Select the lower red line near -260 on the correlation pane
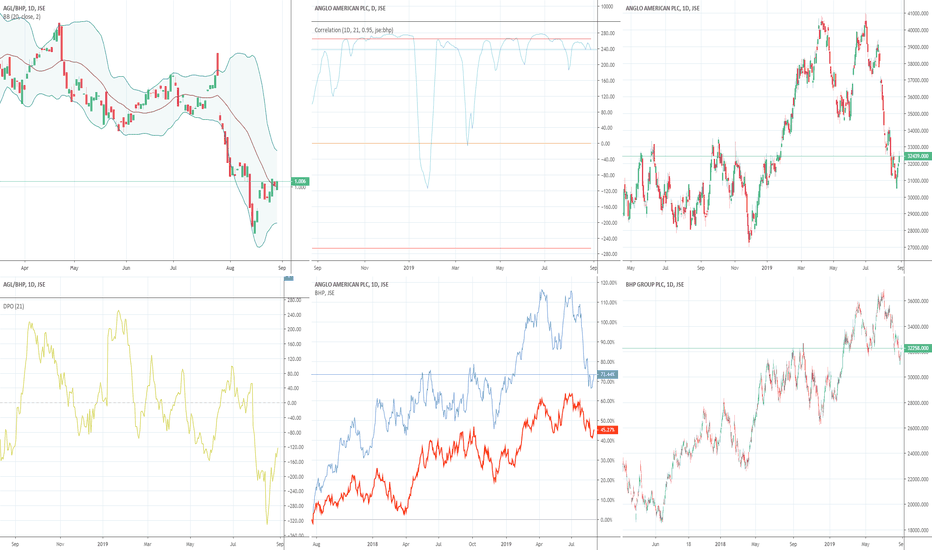This screenshot has width=932, height=550. [x=452, y=249]
